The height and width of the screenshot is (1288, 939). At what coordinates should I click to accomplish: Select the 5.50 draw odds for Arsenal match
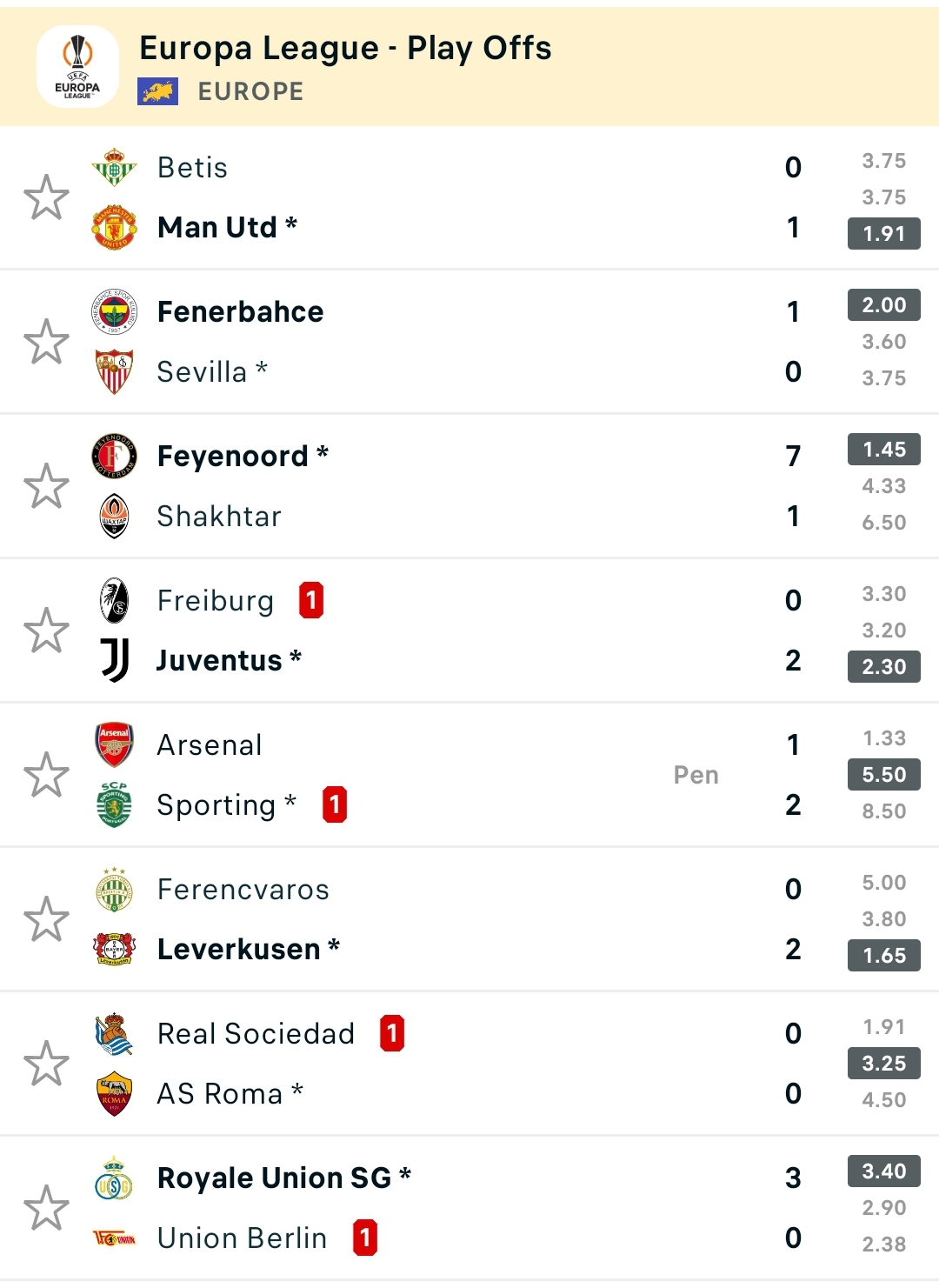point(884,774)
